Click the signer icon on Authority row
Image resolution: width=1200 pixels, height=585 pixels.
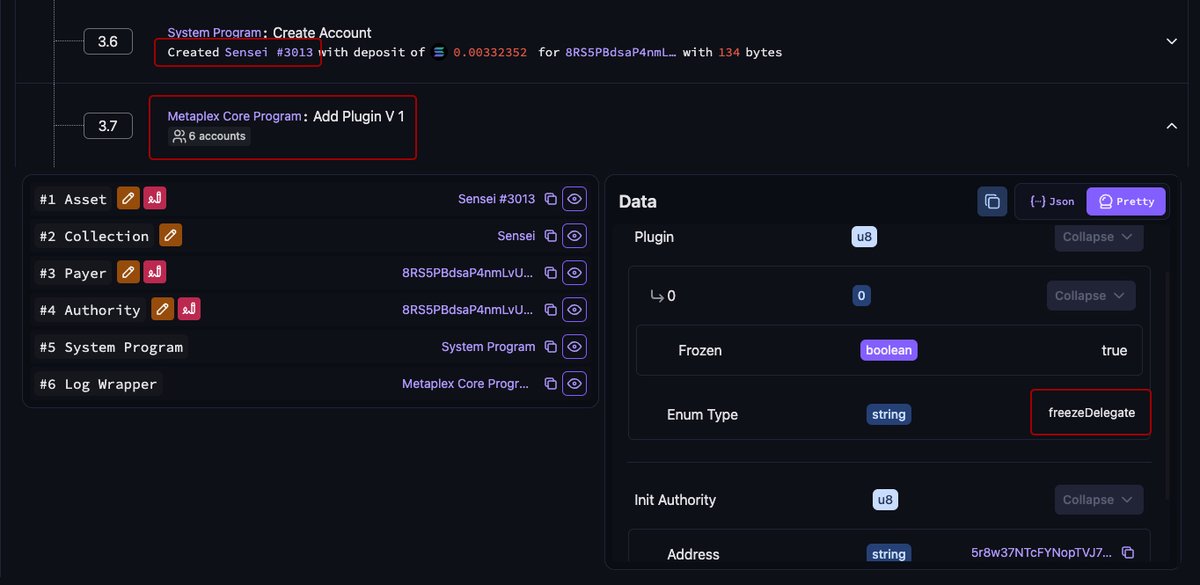point(189,309)
